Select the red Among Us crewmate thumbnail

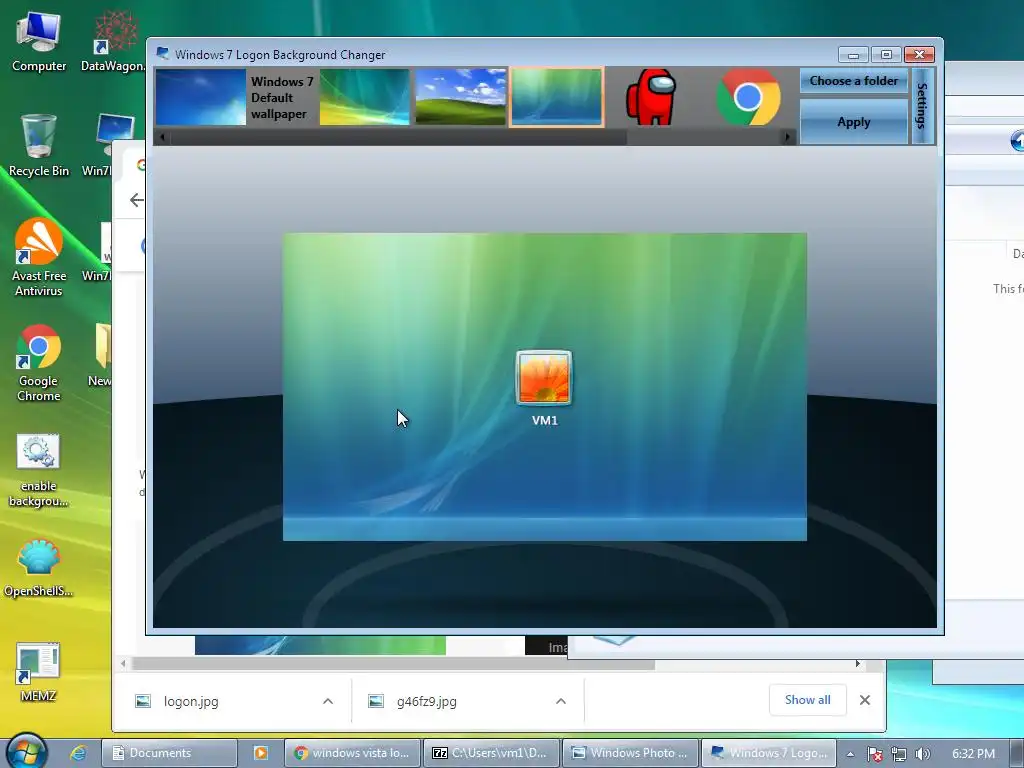(650, 97)
